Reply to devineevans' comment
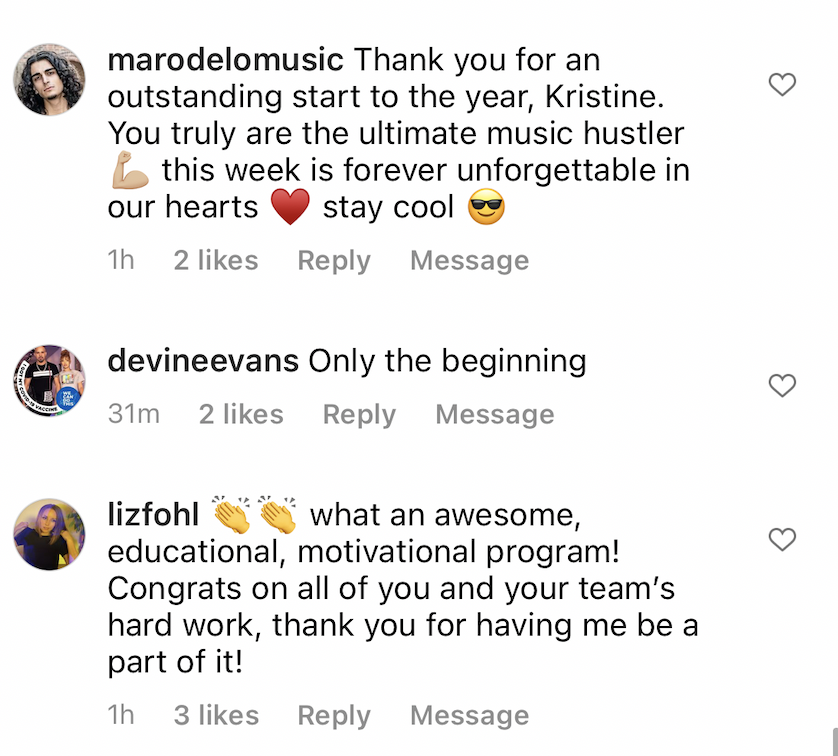The image size is (838, 756). (359, 414)
